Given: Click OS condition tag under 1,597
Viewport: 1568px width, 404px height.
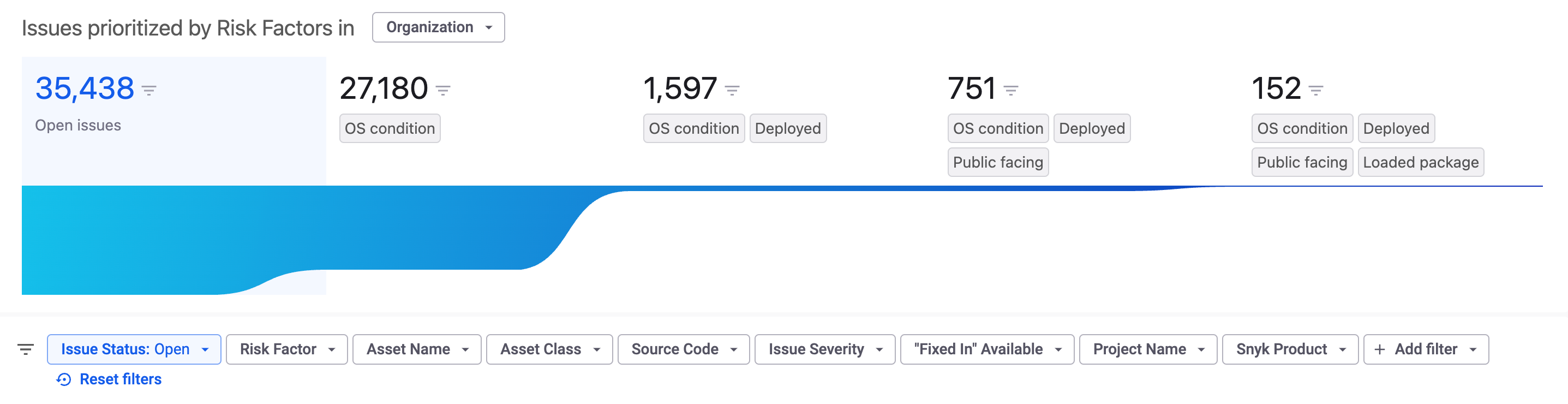Looking at the screenshot, I should click(x=694, y=129).
